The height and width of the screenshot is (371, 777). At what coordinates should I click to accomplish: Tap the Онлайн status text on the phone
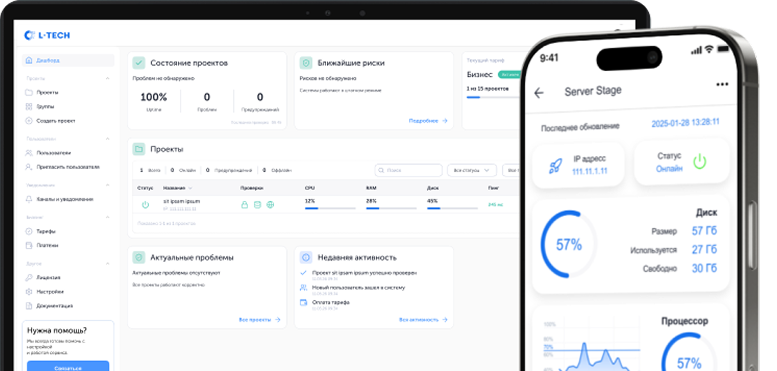coord(669,168)
